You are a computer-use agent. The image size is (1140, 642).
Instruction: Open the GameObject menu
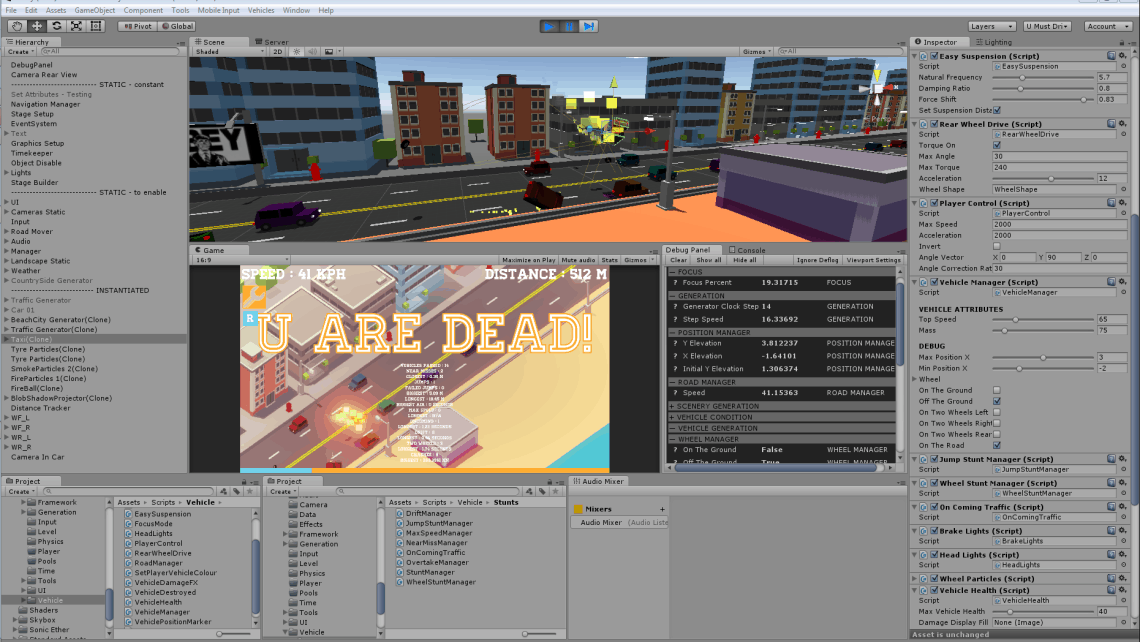tap(95, 10)
